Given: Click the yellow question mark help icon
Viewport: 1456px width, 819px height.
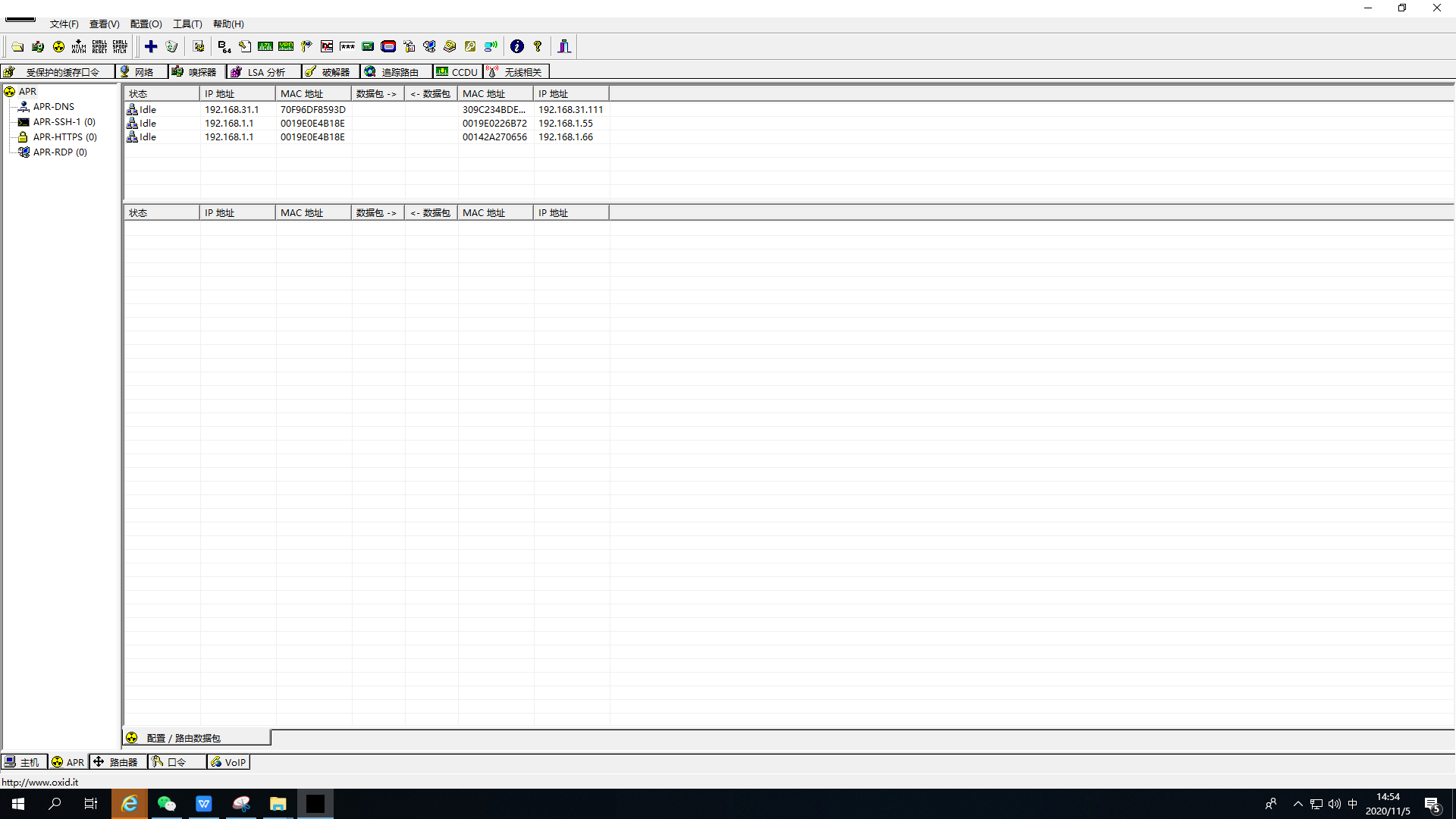Looking at the screenshot, I should (x=538, y=46).
